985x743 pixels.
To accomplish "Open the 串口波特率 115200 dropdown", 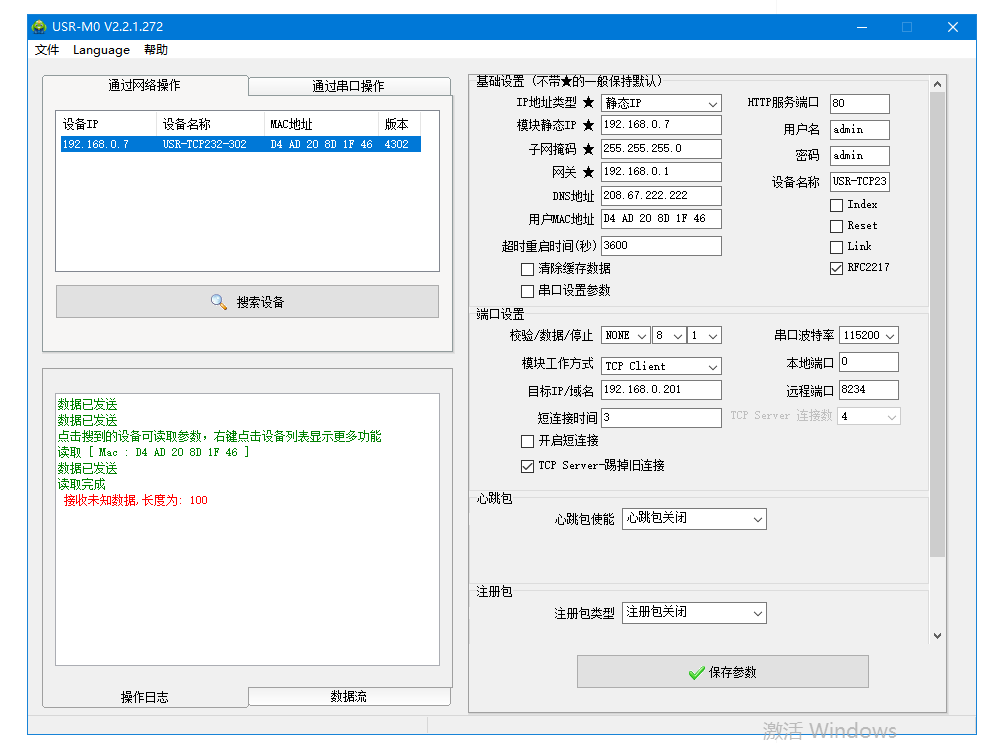I will (x=868, y=336).
